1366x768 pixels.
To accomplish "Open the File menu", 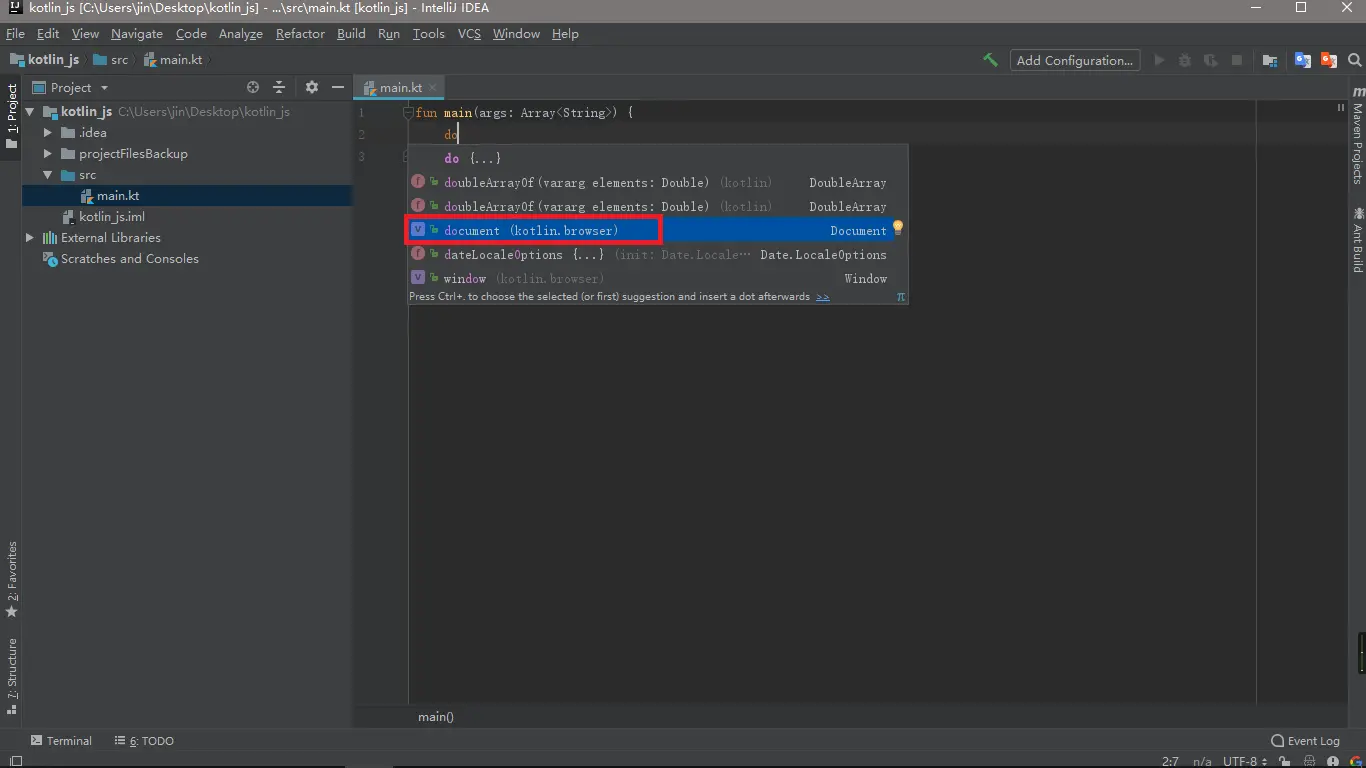I will [15, 34].
